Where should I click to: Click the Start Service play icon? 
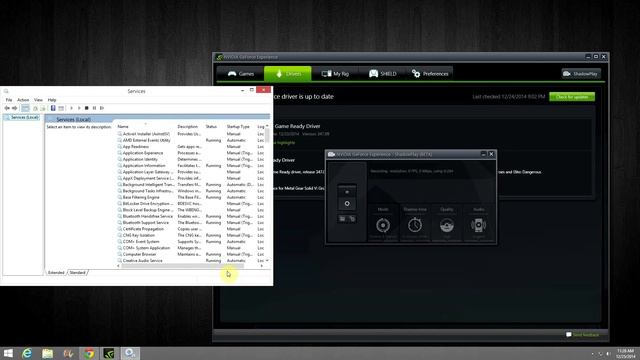pyautogui.click(x=71, y=108)
